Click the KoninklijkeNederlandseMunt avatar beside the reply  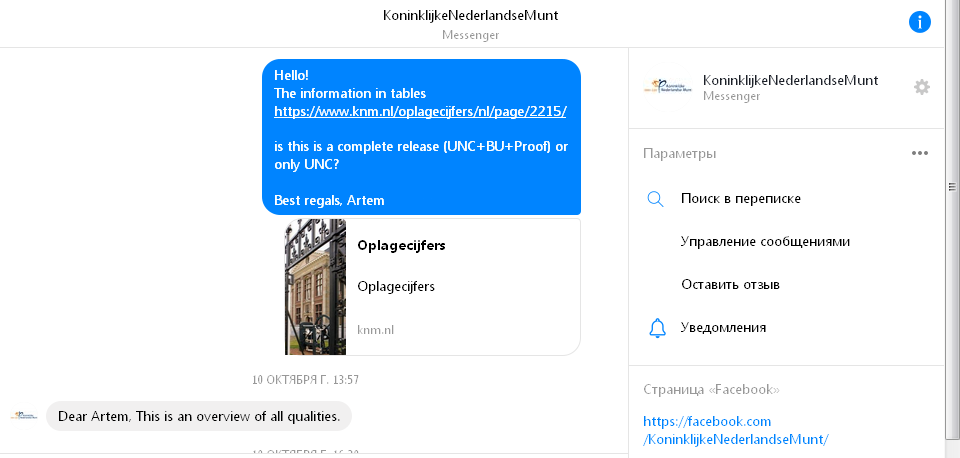point(24,416)
